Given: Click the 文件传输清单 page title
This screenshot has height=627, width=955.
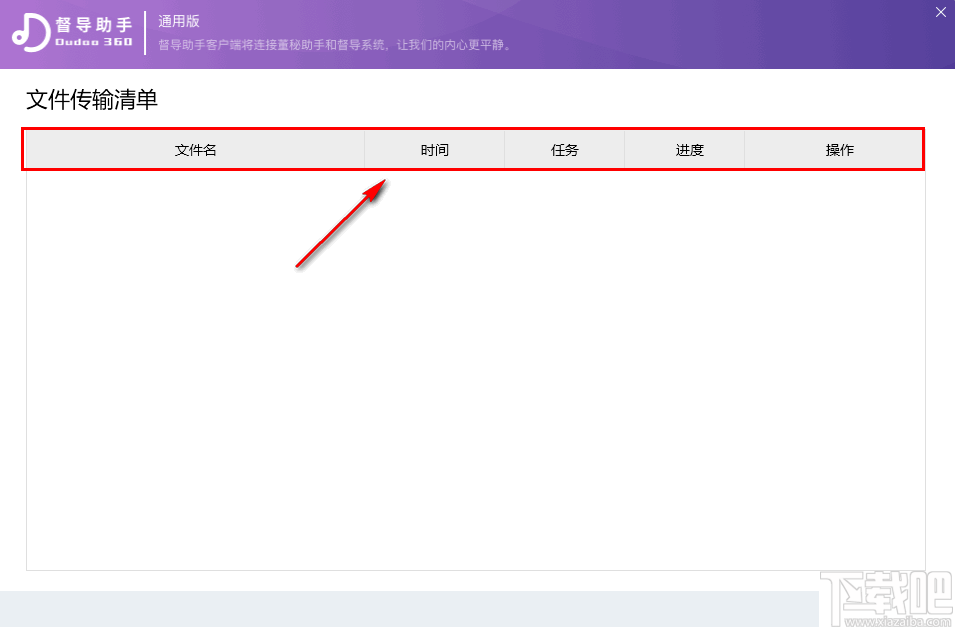Looking at the screenshot, I should pyautogui.click(x=91, y=100).
